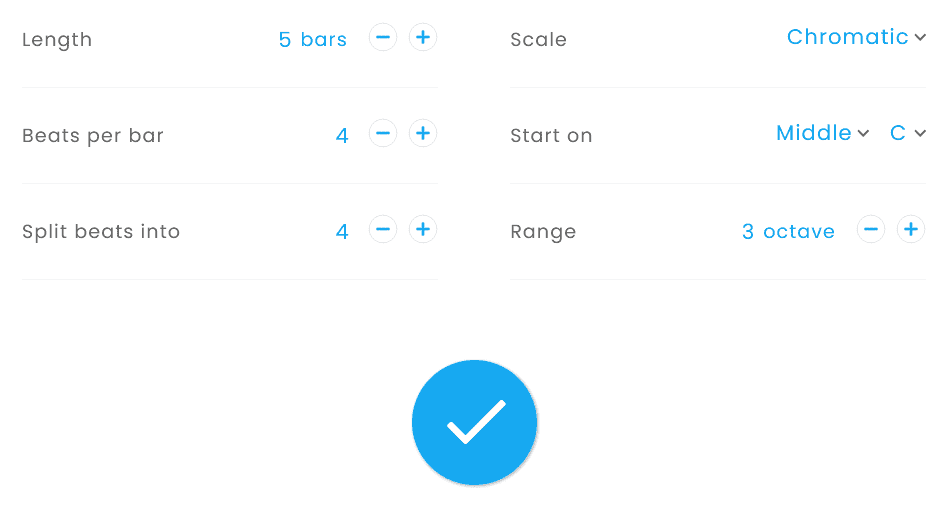Confirm settings with the blue checkmark button

(474, 423)
